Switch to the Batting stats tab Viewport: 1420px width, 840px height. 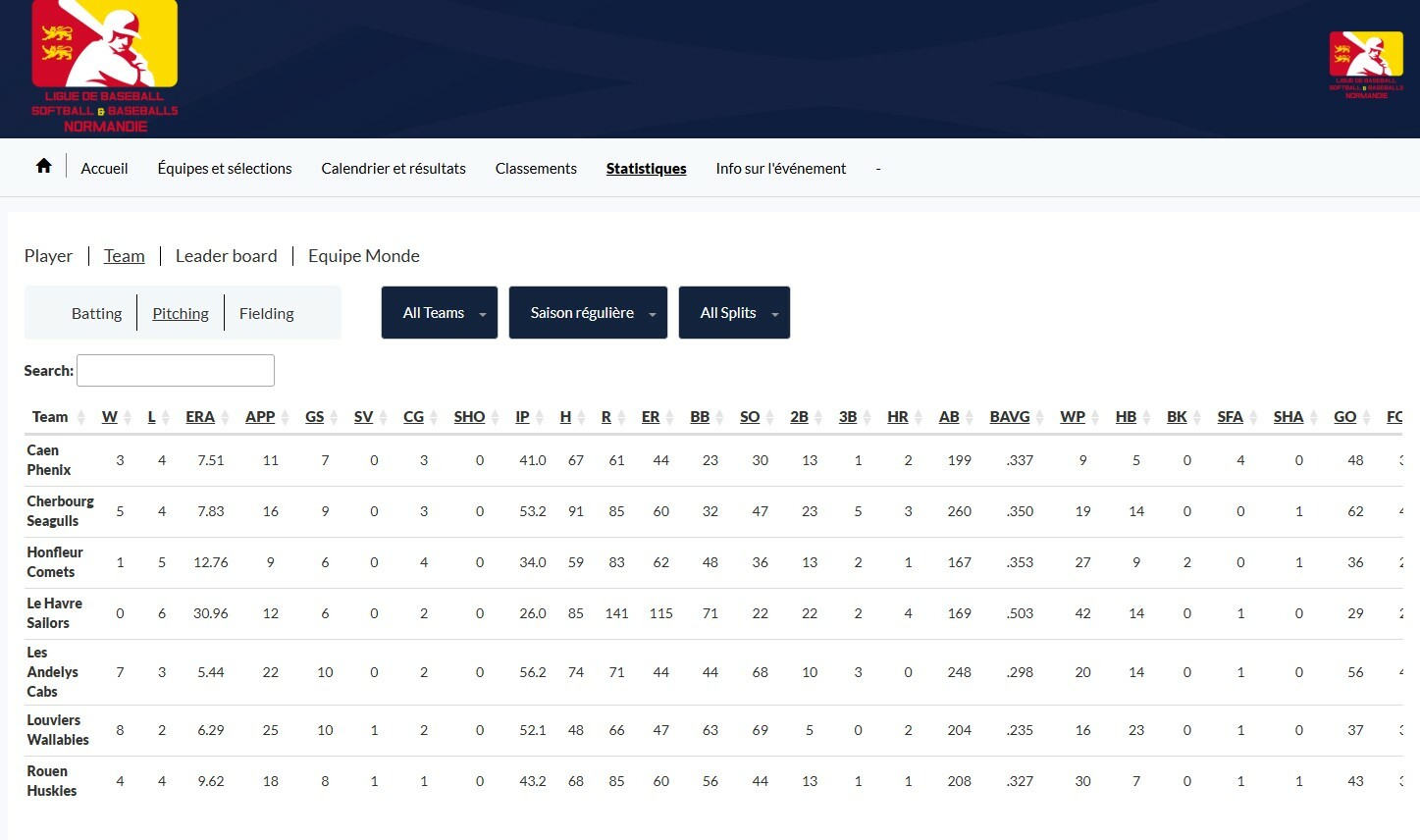pyautogui.click(x=96, y=314)
